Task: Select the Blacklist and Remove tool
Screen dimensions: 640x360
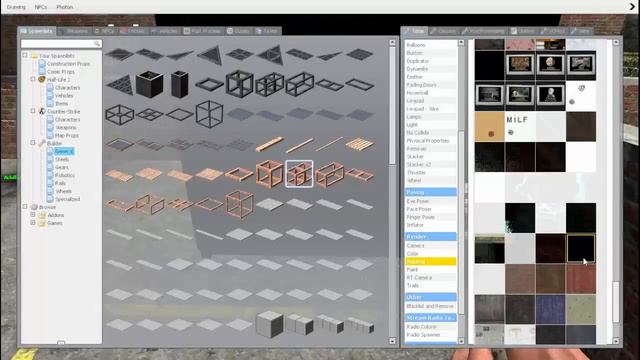Action: coord(431,306)
